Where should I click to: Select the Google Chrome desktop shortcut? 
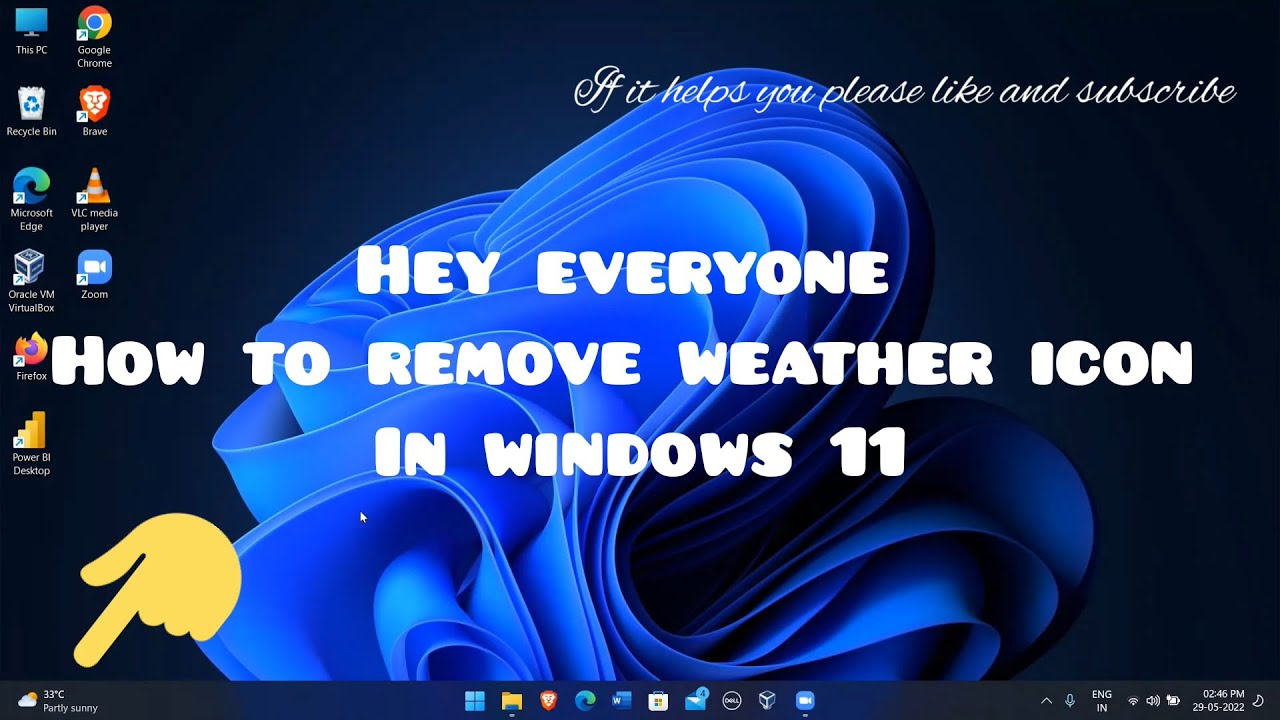(94, 37)
